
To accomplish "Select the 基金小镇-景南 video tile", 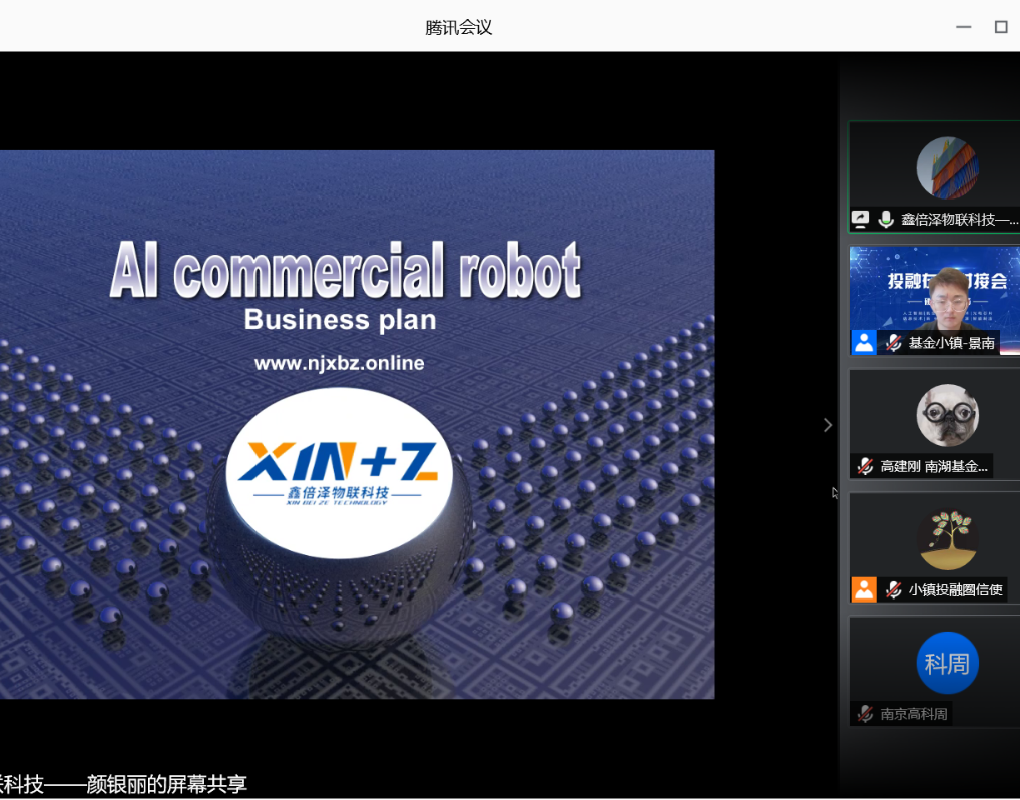I will click(x=935, y=300).
